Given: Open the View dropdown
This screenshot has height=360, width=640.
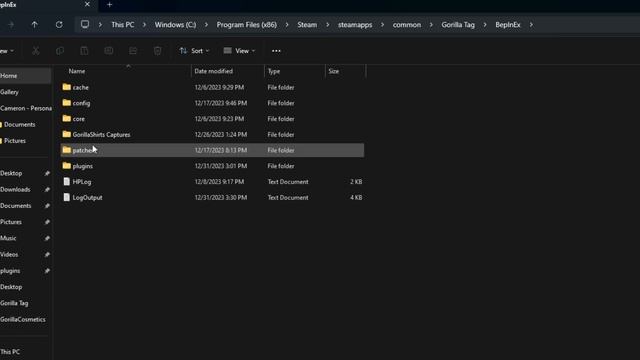Looking at the screenshot, I should (x=240, y=51).
